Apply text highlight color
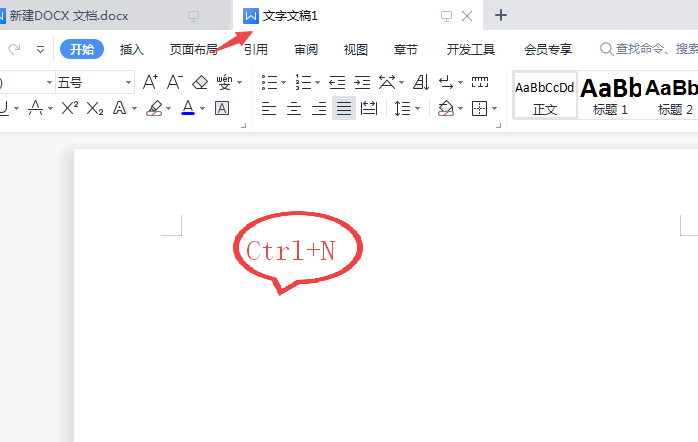 pos(154,108)
